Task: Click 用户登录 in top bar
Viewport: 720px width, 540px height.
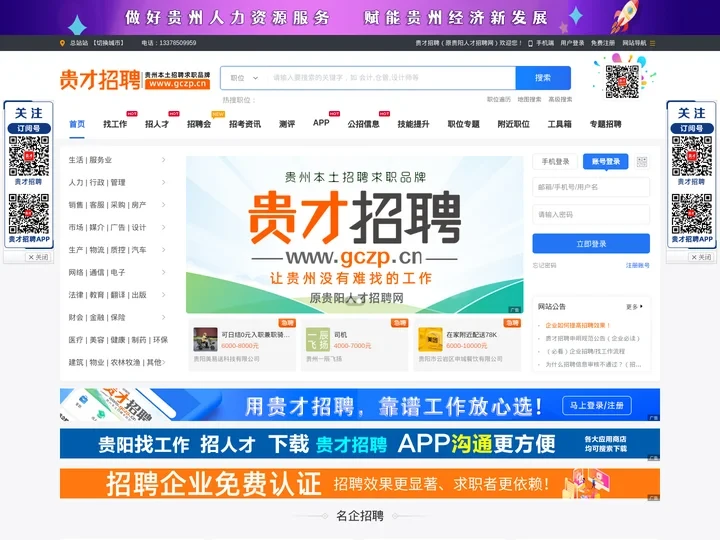Action: point(572,43)
